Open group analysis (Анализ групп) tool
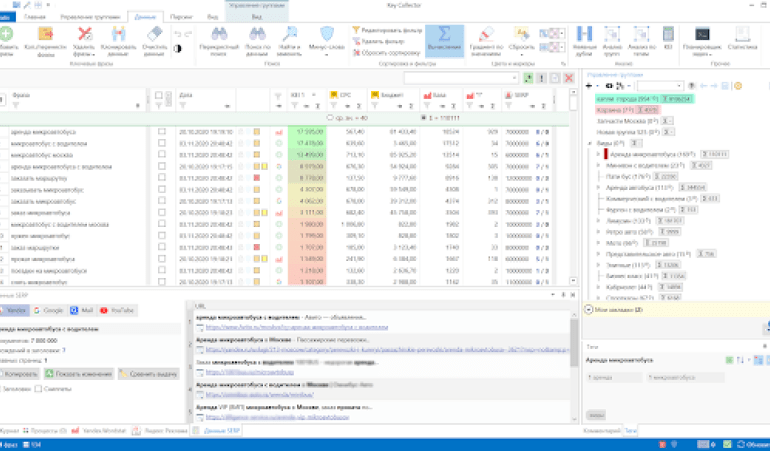The width and height of the screenshot is (770, 451). click(612, 41)
